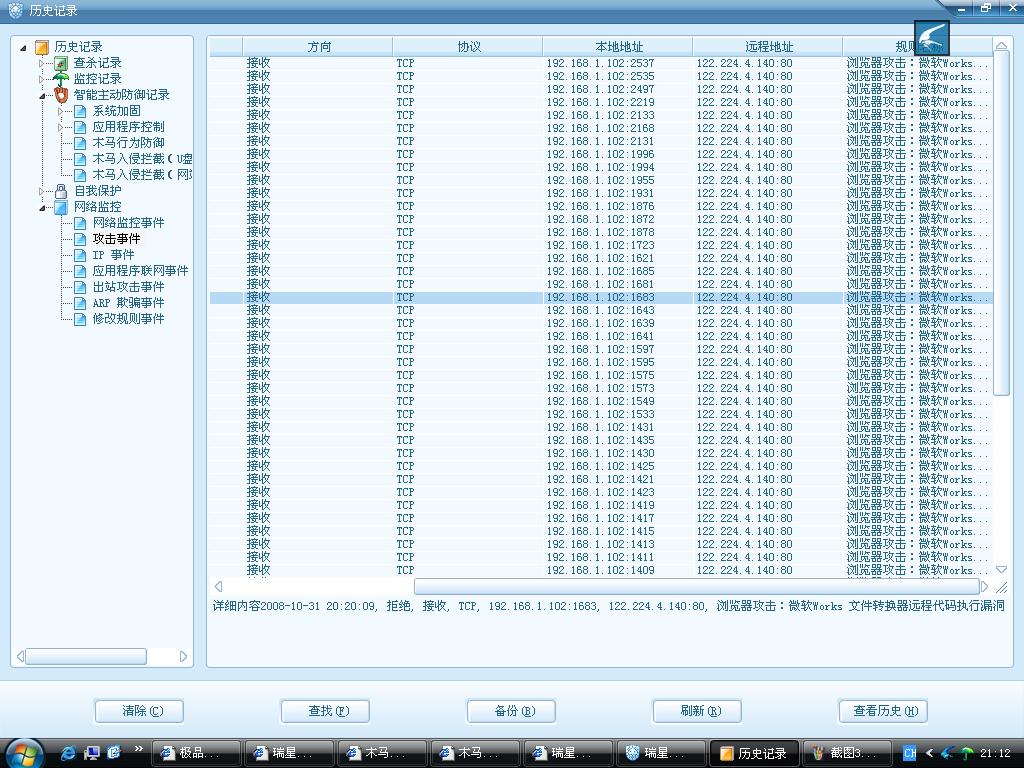The image size is (1024, 768).
Task: Click the document icon beside 应用程序联网事件
Action: pos(80,271)
